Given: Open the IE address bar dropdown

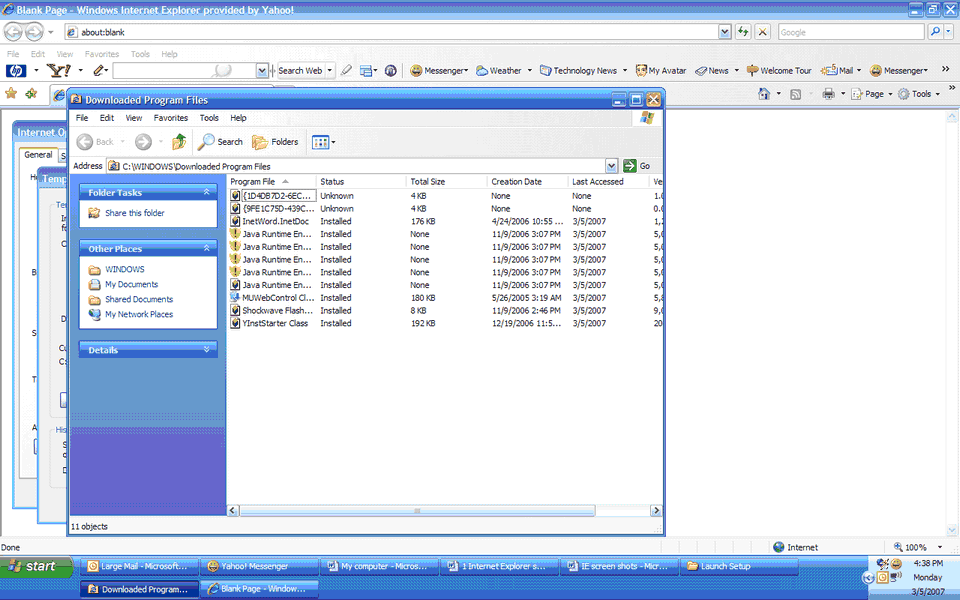Looking at the screenshot, I should tap(725, 32).
